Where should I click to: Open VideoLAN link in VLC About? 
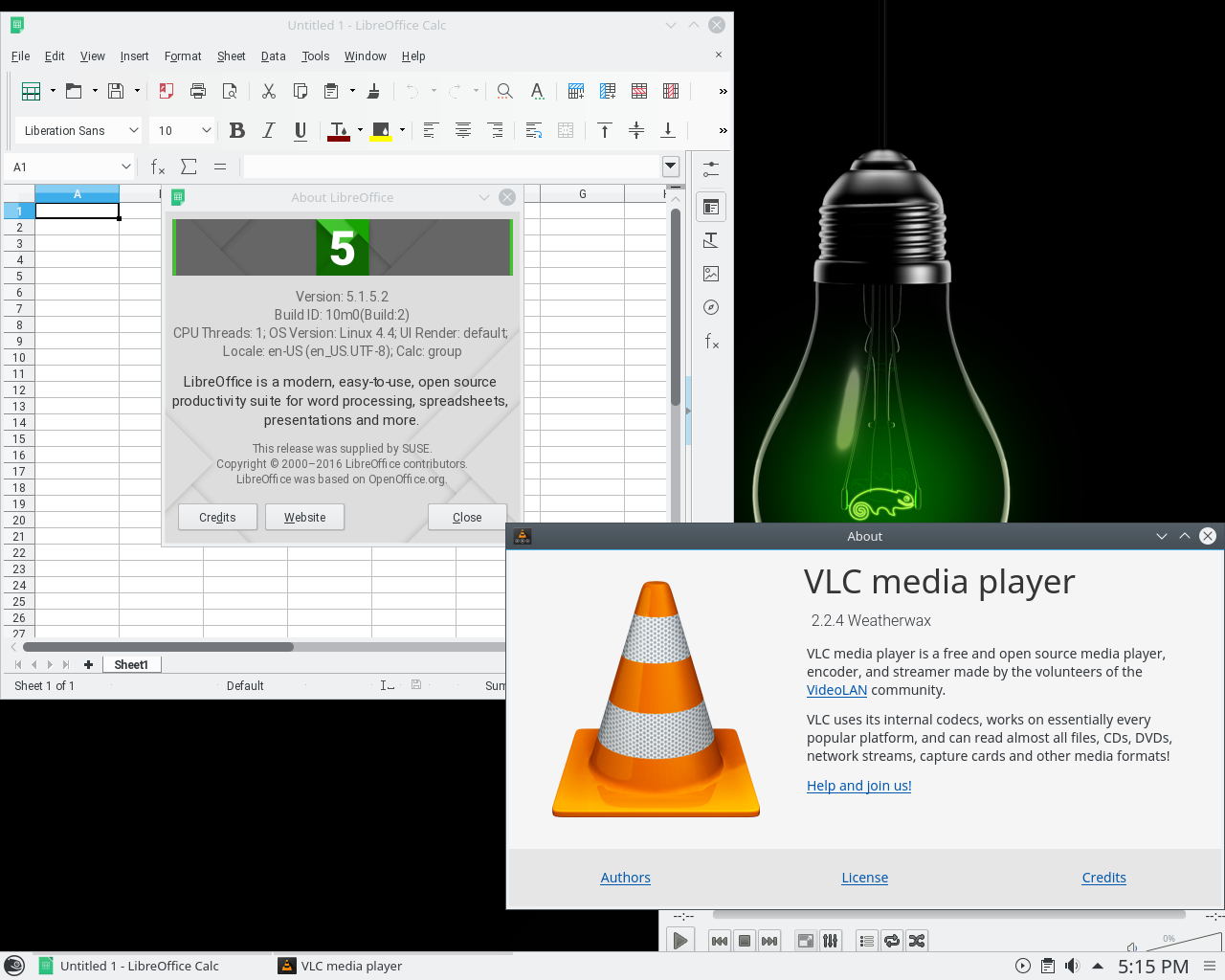coord(836,690)
